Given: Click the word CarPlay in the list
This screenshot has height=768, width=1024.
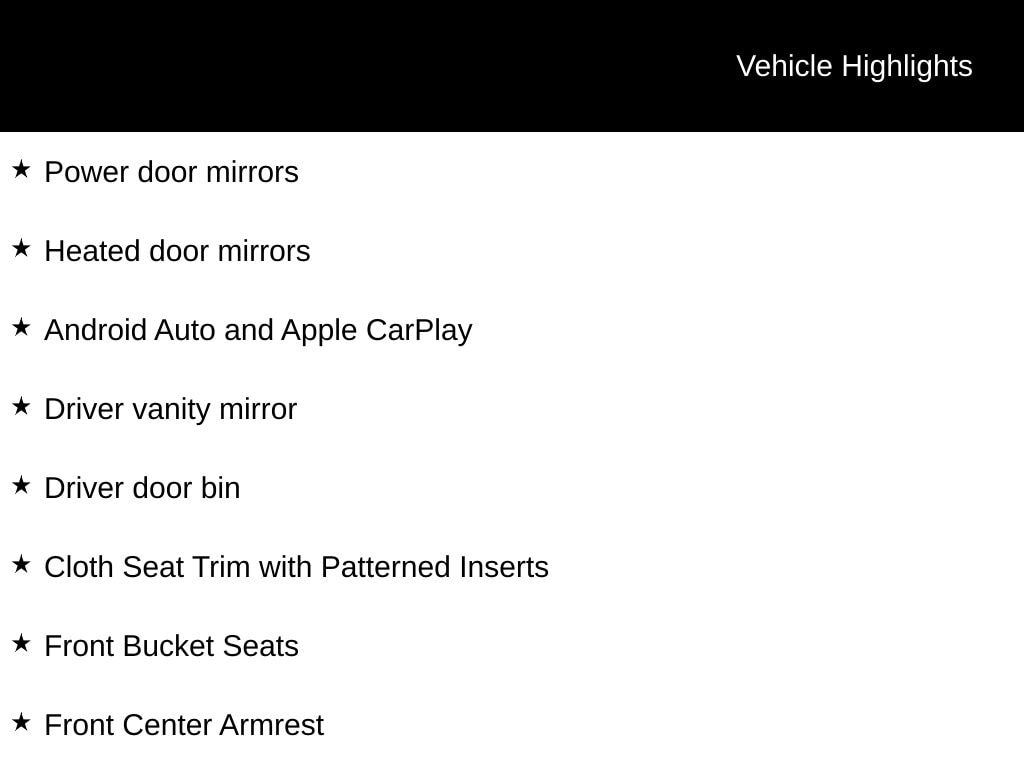Looking at the screenshot, I should 419,331.
